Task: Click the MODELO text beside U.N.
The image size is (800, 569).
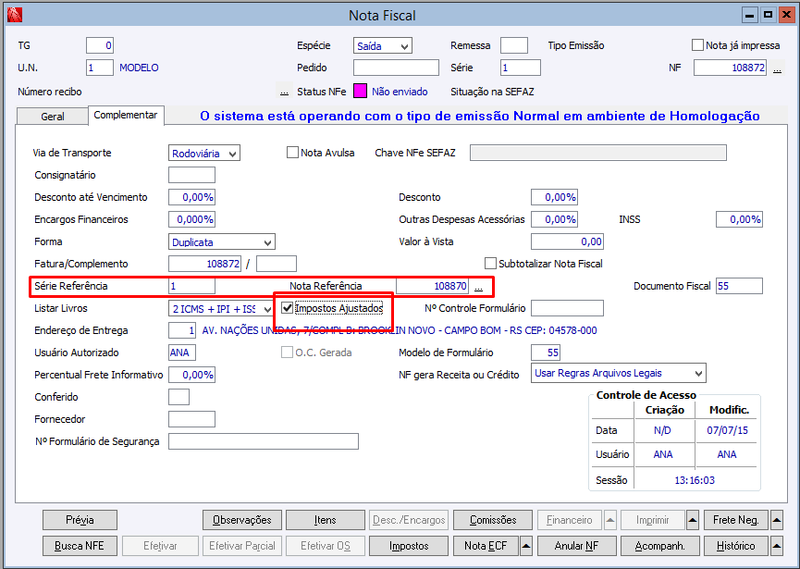Action: coord(139,68)
